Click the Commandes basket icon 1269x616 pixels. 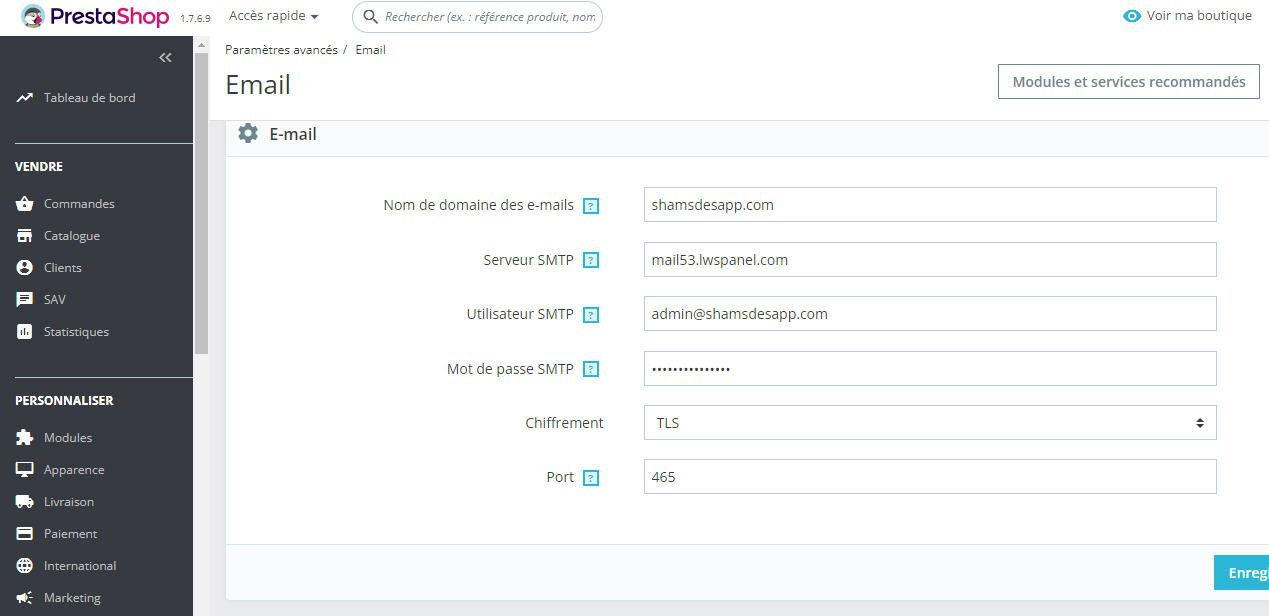[x=25, y=204]
